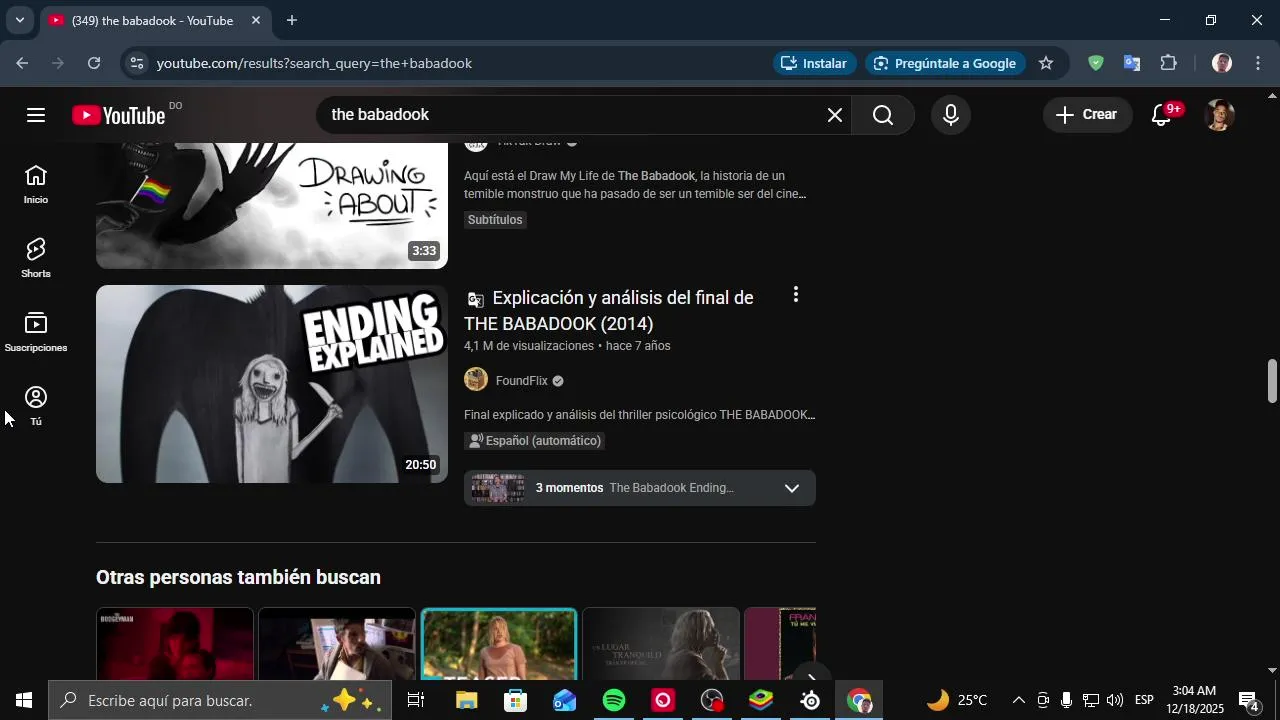
Task: Close the babadook YouTube tab
Action: [x=255, y=20]
